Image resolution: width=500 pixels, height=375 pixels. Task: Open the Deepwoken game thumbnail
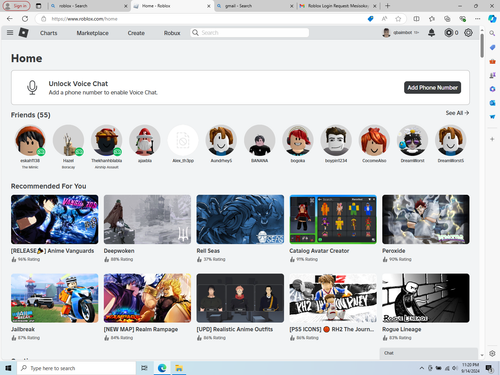coord(147,219)
